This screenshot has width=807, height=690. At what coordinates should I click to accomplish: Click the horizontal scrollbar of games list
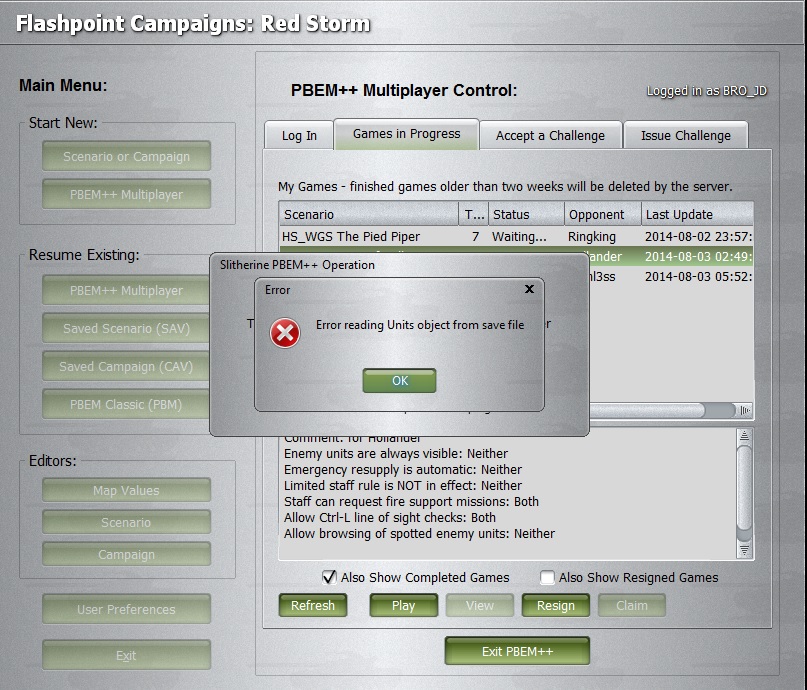(x=647, y=410)
